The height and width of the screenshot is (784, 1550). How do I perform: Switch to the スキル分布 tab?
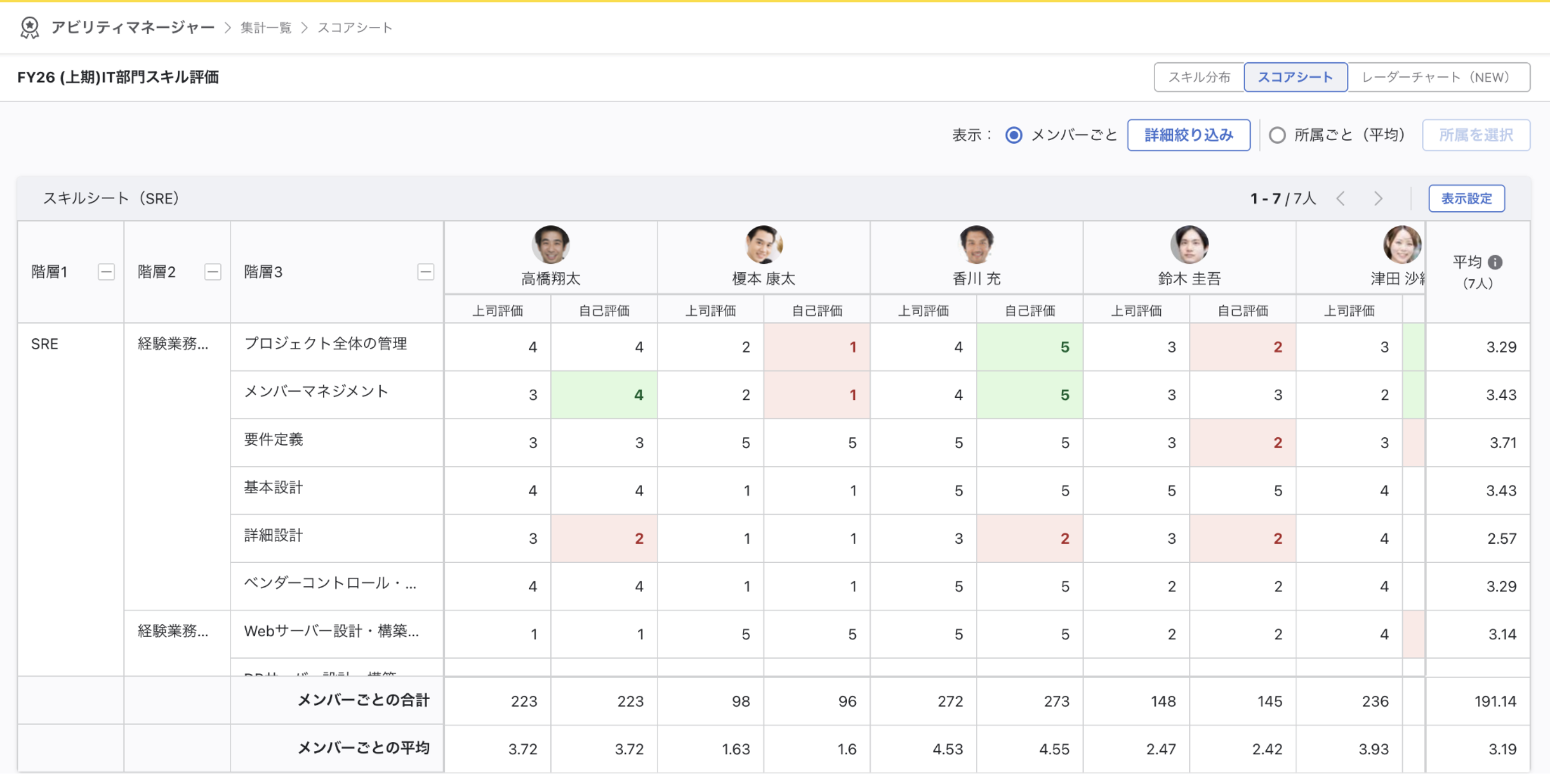pyautogui.click(x=1199, y=77)
